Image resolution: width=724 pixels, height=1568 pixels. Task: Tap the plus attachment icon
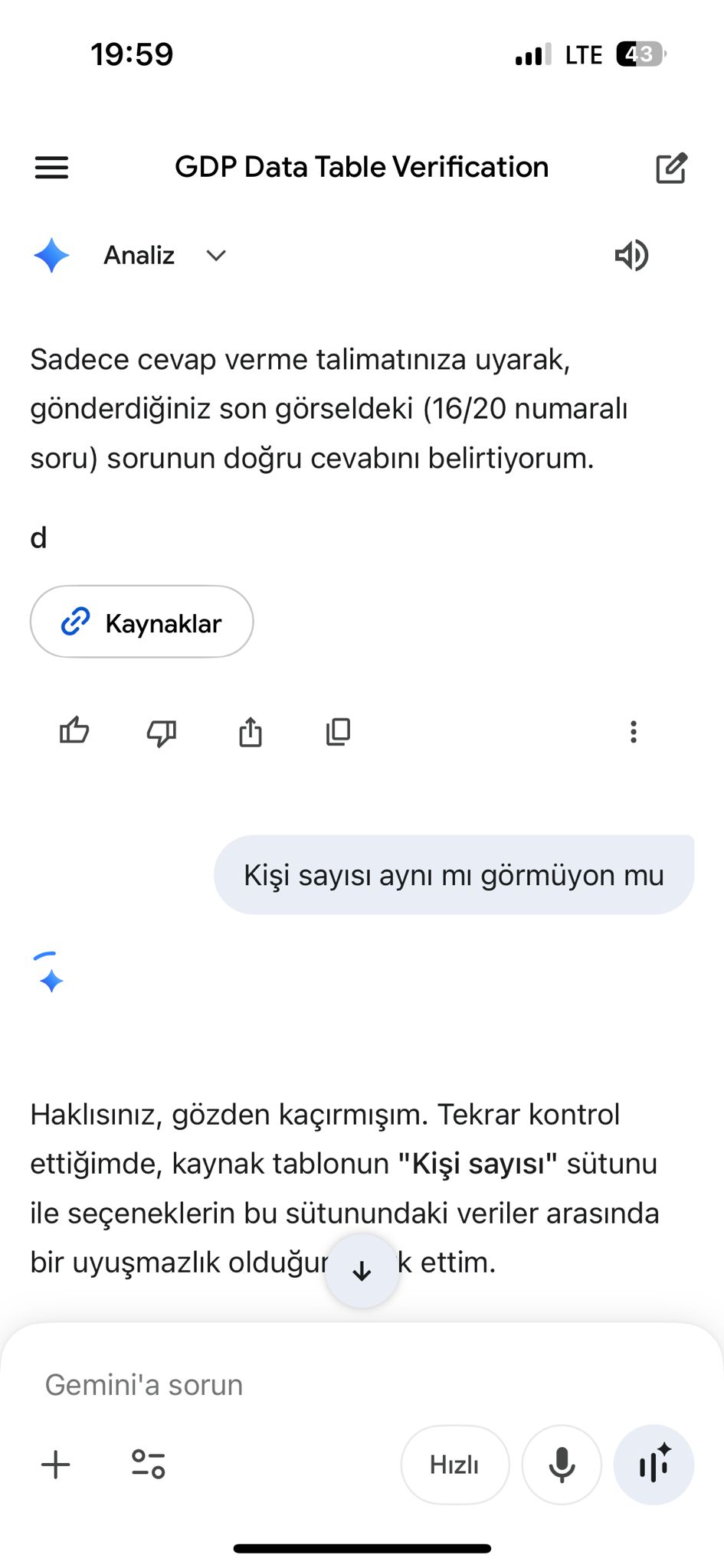(55, 1465)
